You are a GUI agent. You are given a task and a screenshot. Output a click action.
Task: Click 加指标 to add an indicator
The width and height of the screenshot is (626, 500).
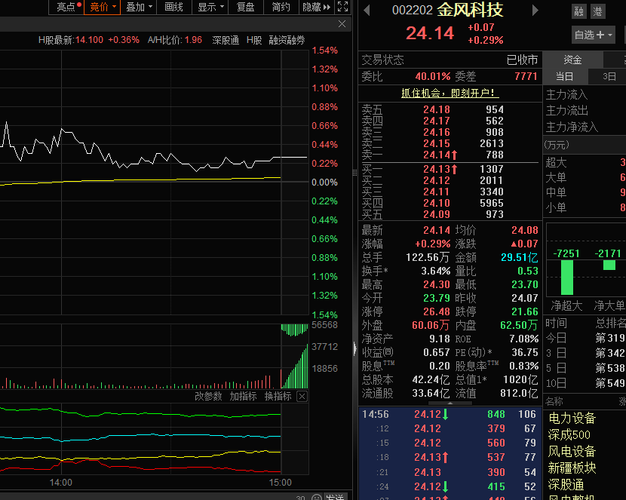click(243, 396)
